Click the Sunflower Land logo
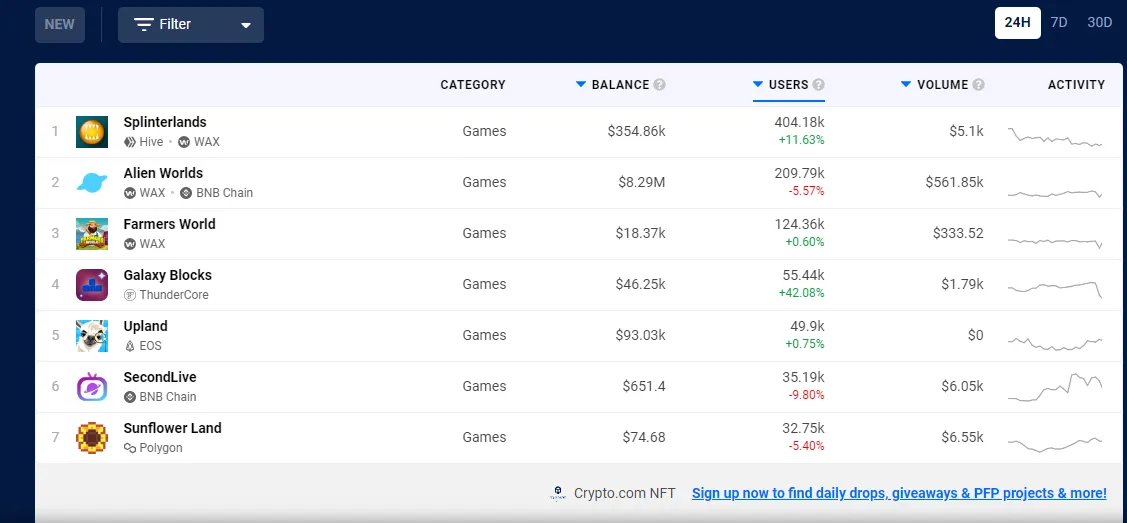 [x=92, y=438]
